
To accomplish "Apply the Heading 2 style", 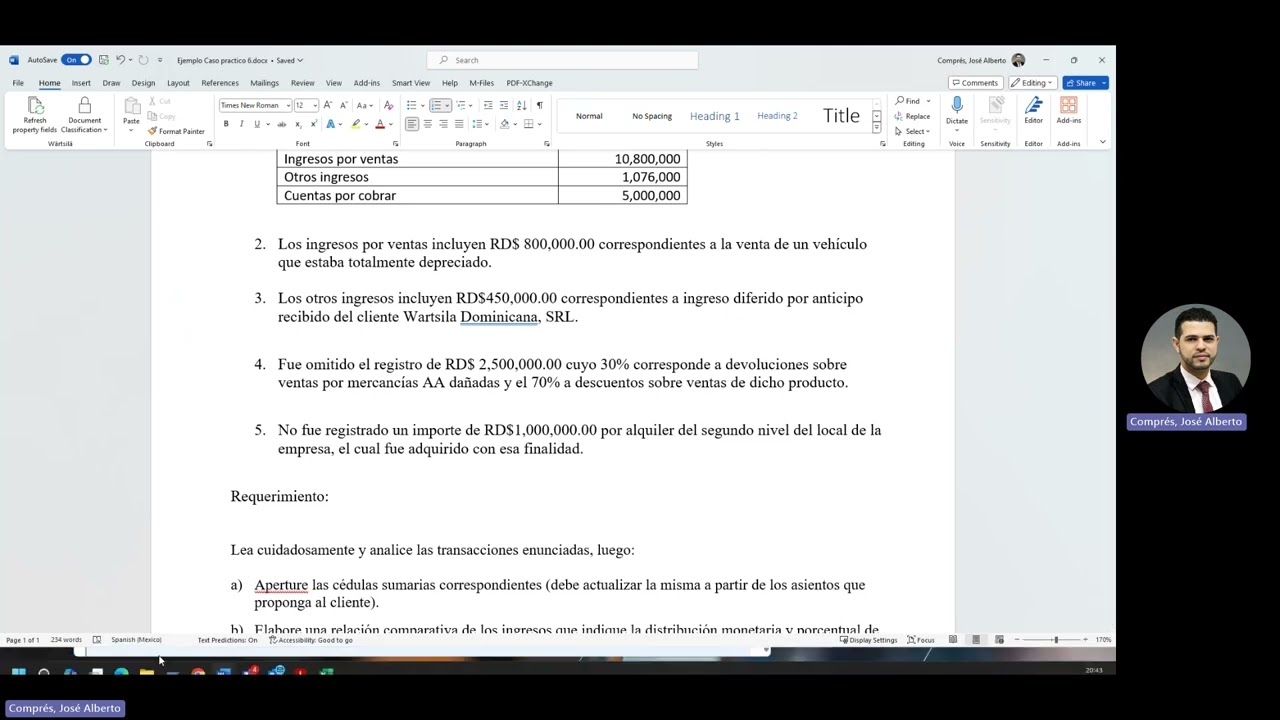I will tap(777, 116).
